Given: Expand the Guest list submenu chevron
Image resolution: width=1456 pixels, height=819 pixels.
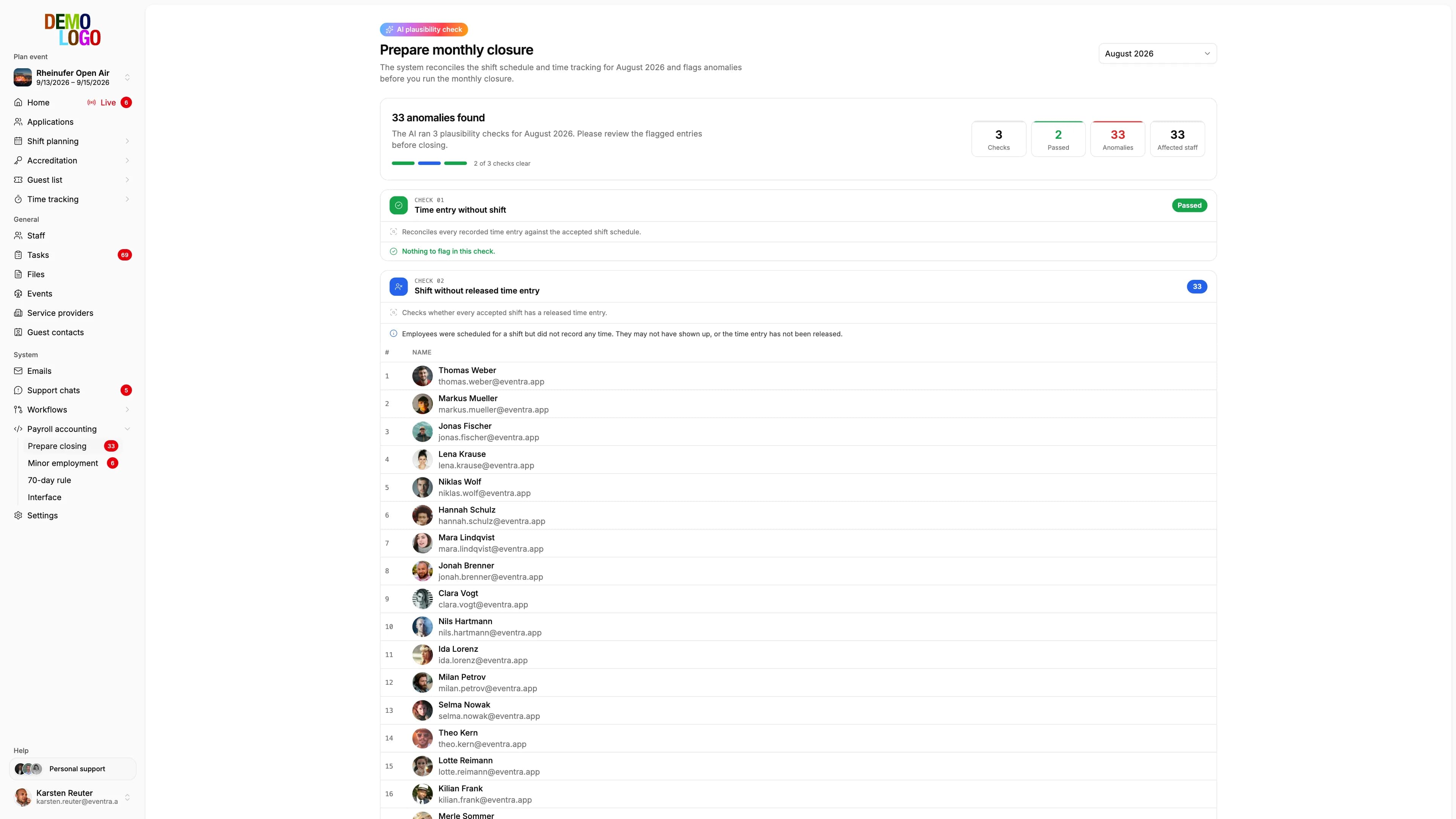Looking at the screenshot, I should click(127, 180).
